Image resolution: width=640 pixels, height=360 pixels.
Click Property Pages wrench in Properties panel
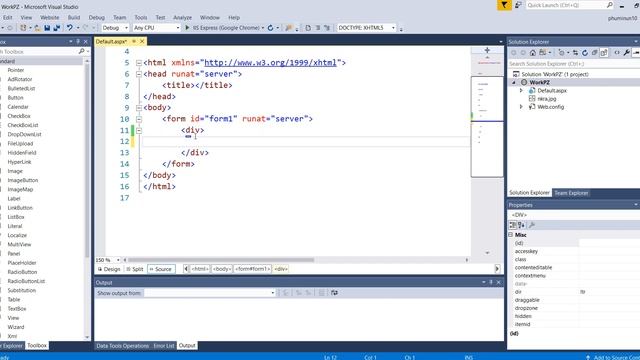pos(531,225)
